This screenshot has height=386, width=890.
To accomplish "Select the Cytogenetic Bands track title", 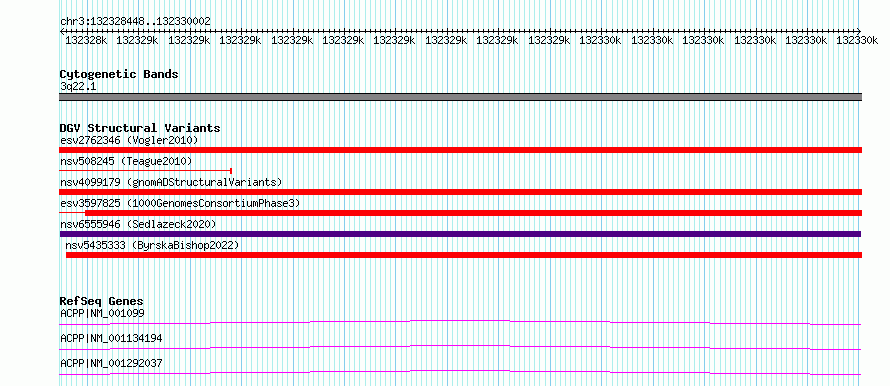I will (x=119, y=74).
